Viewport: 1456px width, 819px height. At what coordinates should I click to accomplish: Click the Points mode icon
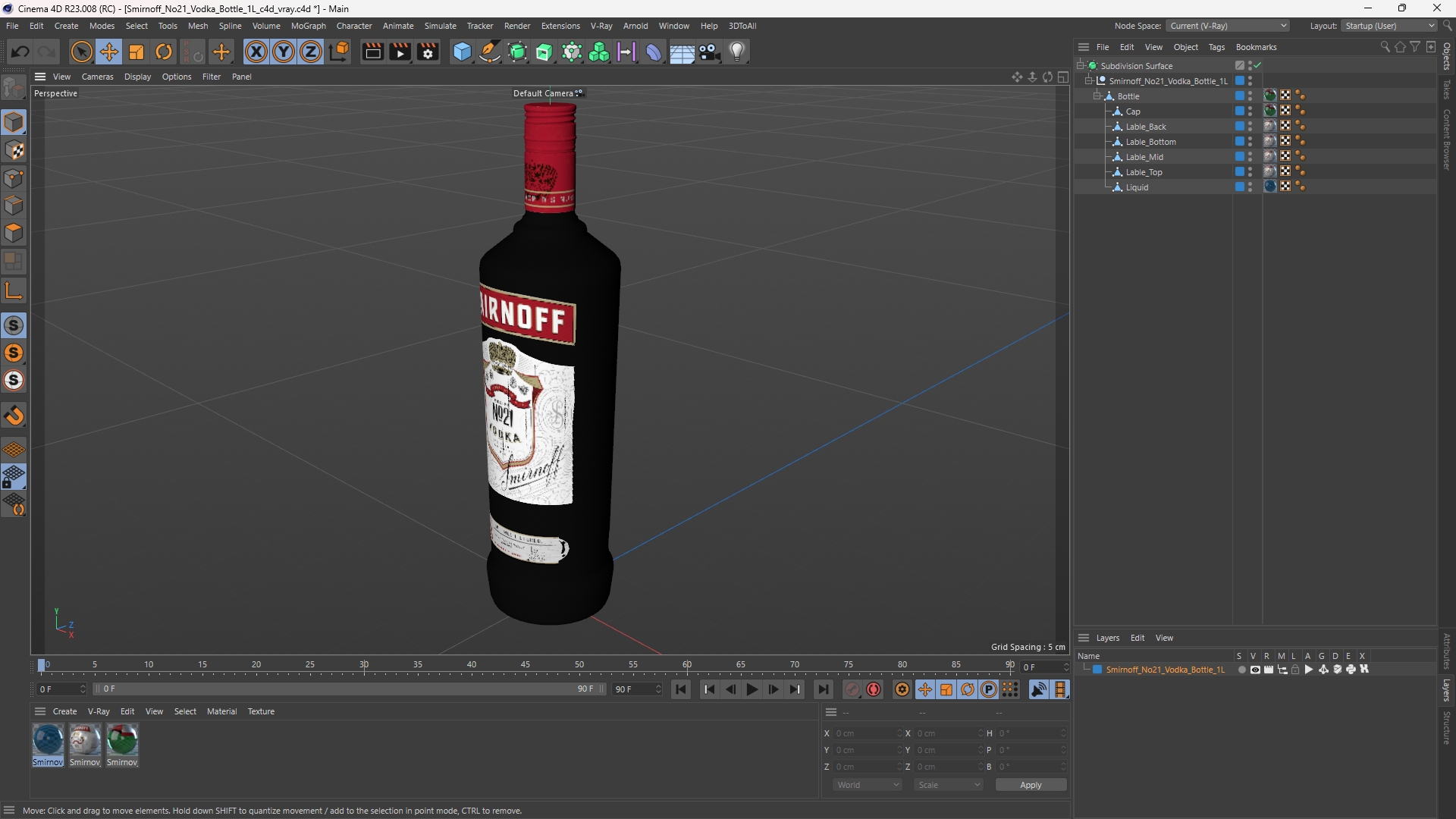[14, 178]
